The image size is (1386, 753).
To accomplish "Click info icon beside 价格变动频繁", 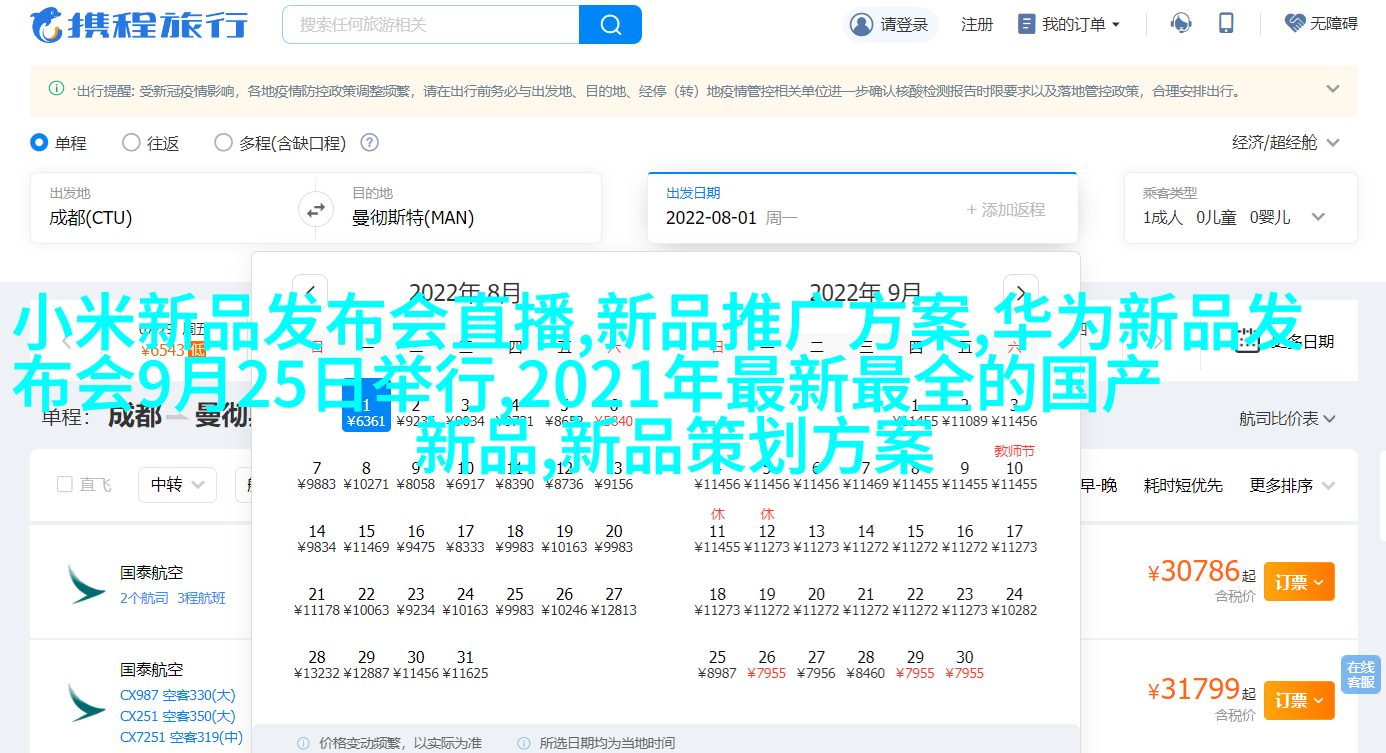I will (x=304, y=743).
